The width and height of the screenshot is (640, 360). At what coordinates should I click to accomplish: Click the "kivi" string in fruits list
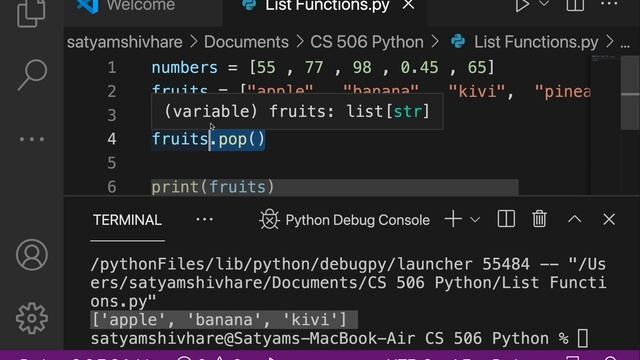pos(477,91)
